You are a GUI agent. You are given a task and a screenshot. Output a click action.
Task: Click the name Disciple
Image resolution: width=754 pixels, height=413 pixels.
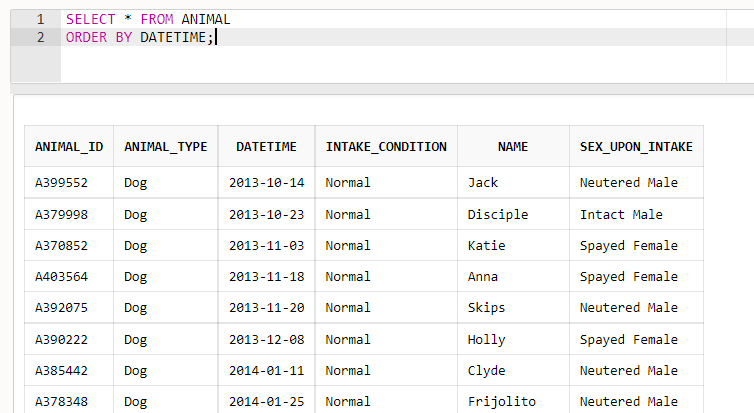(x=498, y=214)
